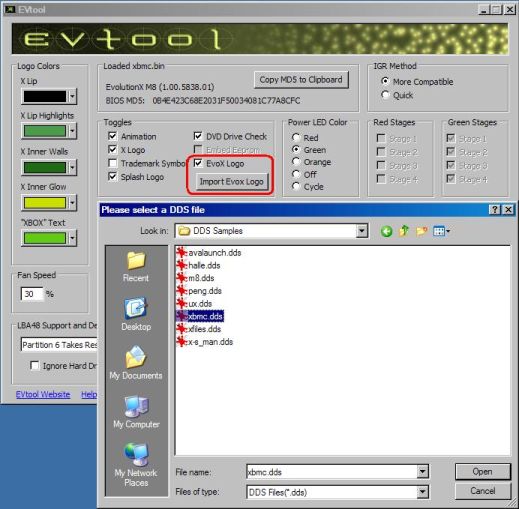Expand the Files of type dropdown
Image resolution: width=519 pixels, height=509 pixels.
[x=422, y=492]
